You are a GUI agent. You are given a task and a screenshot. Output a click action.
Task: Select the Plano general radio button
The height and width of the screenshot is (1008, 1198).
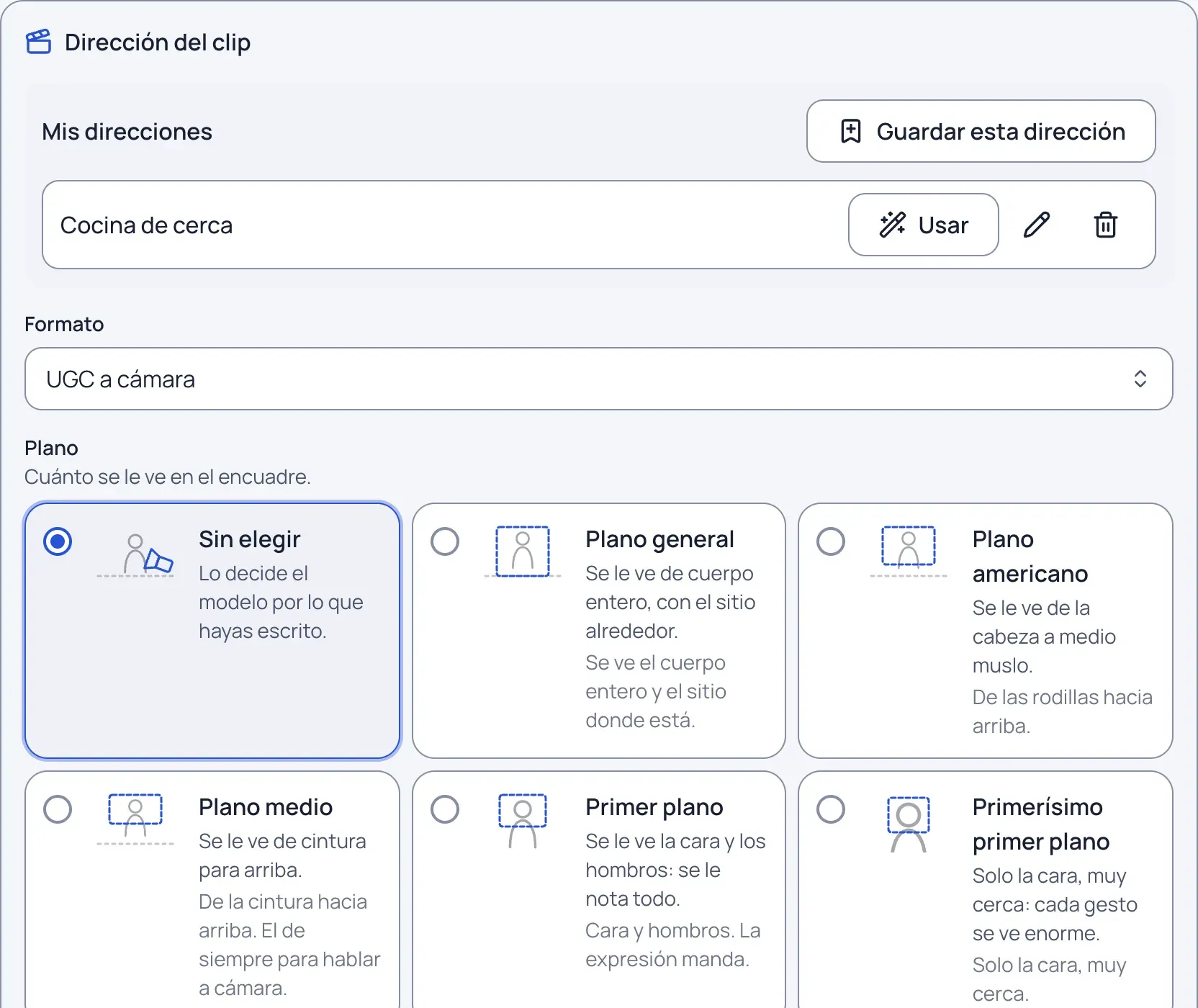pyautogui.click(x=445, y=541)
